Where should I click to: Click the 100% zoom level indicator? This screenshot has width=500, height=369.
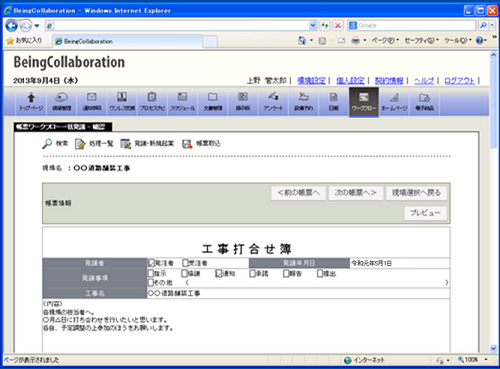pos(468,360)
